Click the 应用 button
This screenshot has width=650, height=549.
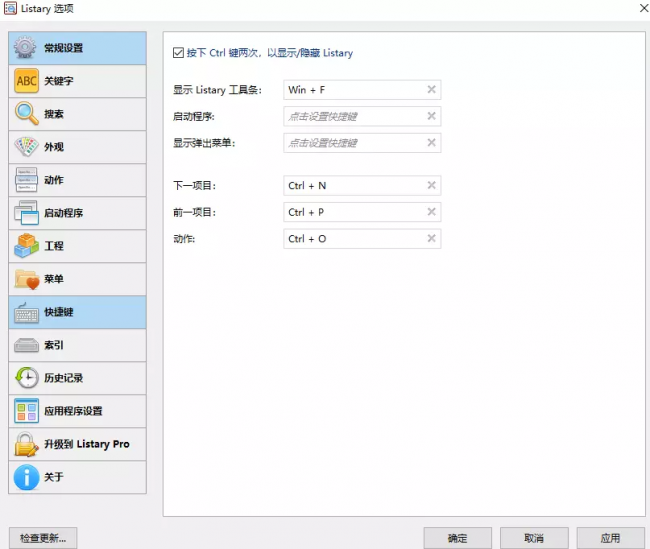click(x=611, y=538)
